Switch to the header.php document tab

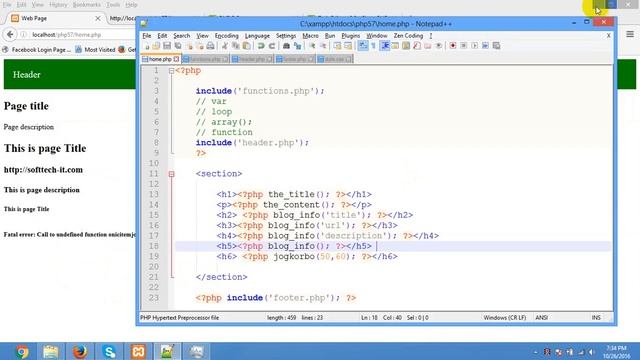[x=252, y=59]
